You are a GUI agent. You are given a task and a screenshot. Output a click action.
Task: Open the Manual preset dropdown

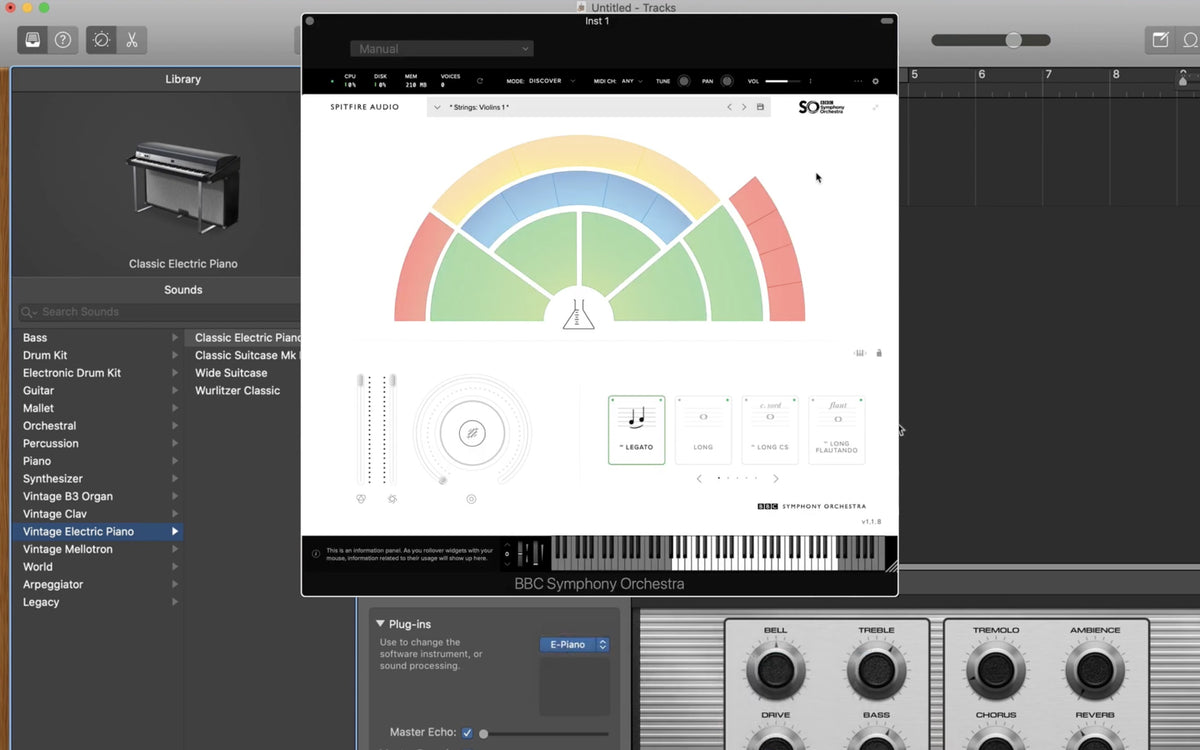click(441, 49)
